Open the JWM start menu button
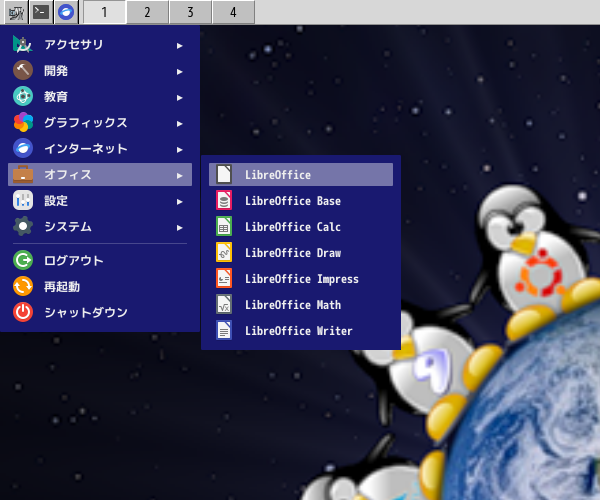 point(16,12)
